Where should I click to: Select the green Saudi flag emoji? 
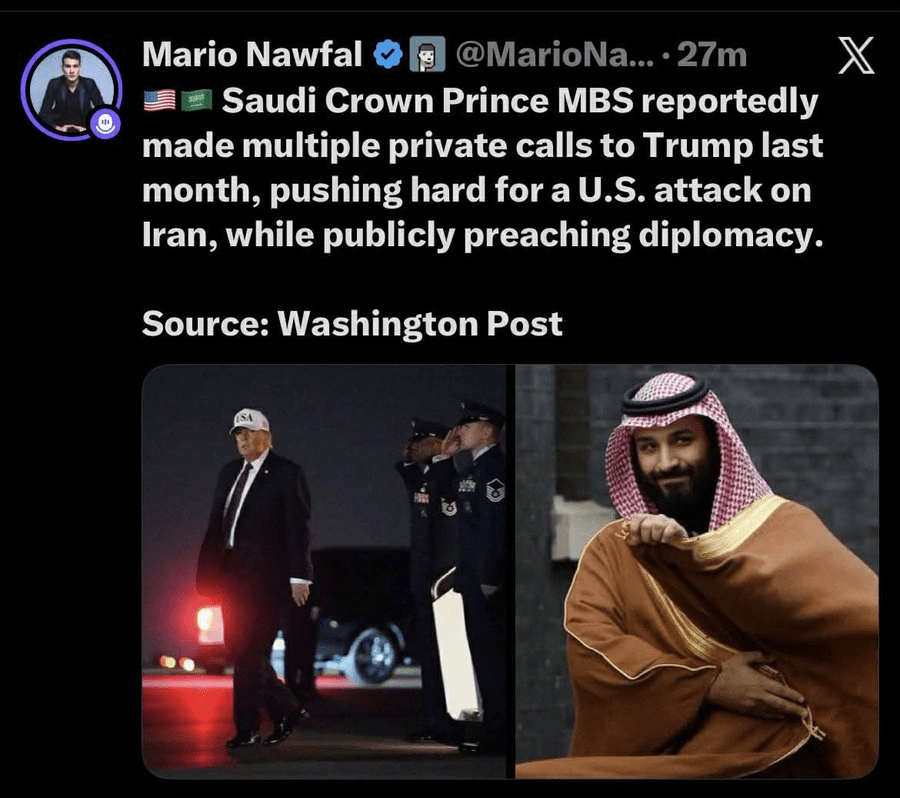pos(197,101)
